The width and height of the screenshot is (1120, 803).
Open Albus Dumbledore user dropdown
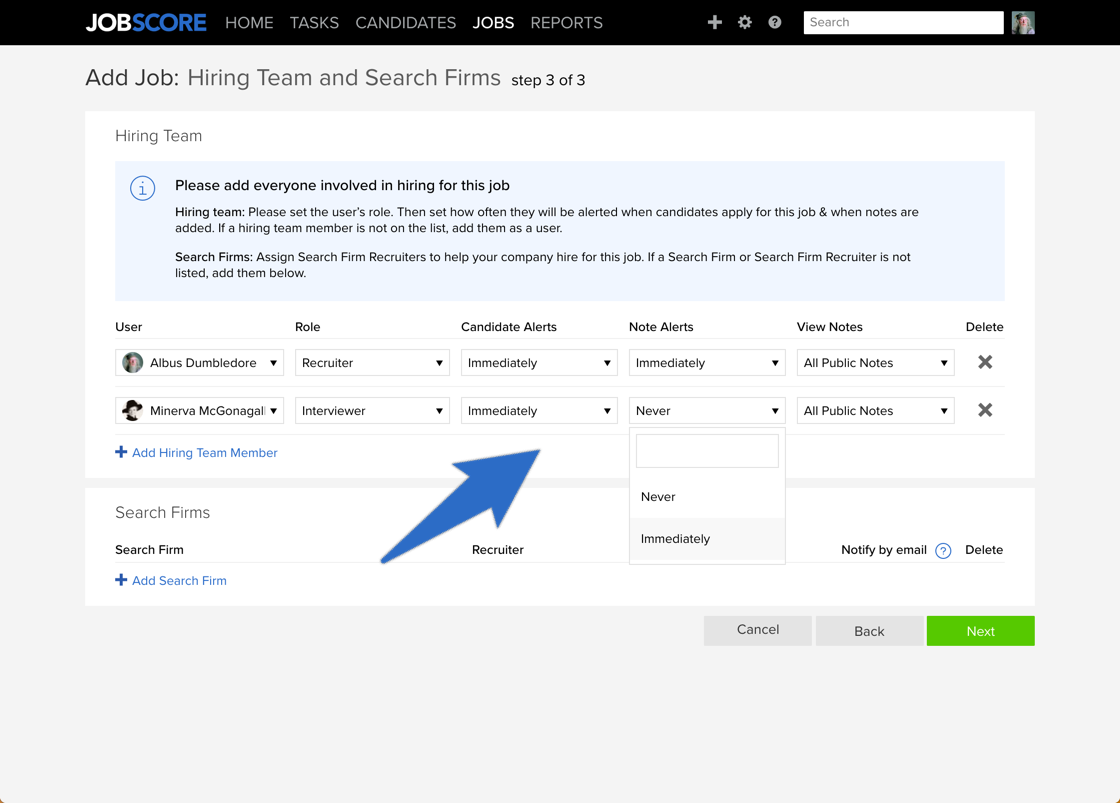tap(199, 362)
